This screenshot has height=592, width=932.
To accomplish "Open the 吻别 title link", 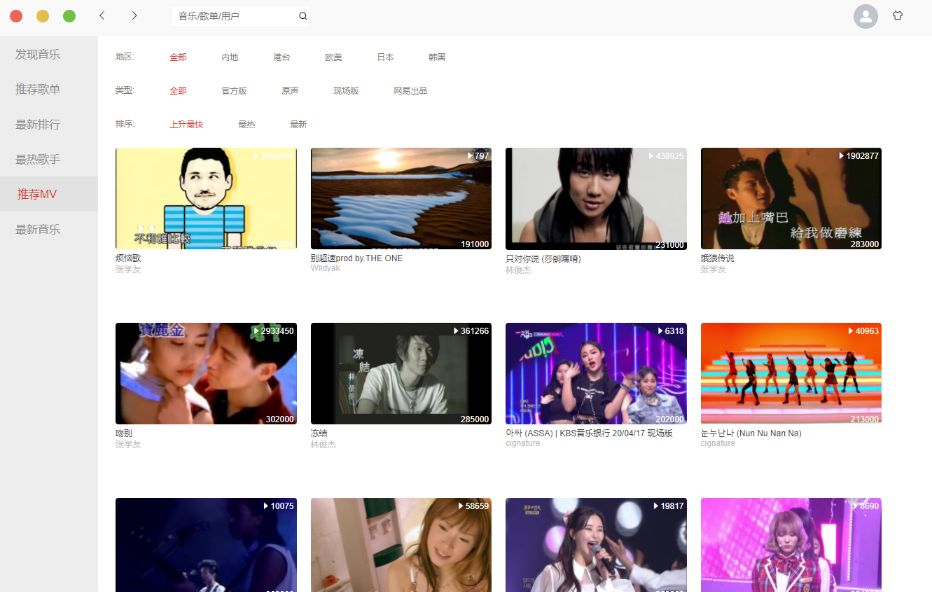I will pyautogui.click(x=124, y=433).
